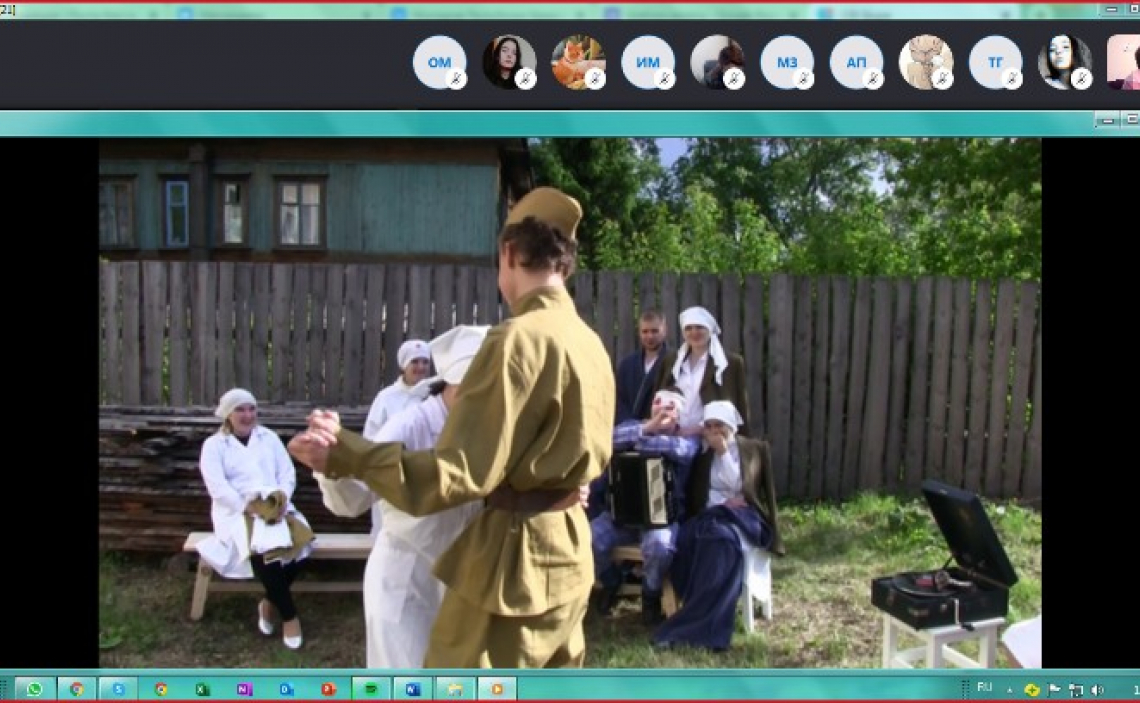Image resolution: width=1140 pixels, height=703 pixels.
Task: Switch to Outlook in the taskbar
Action: point(286,689)
